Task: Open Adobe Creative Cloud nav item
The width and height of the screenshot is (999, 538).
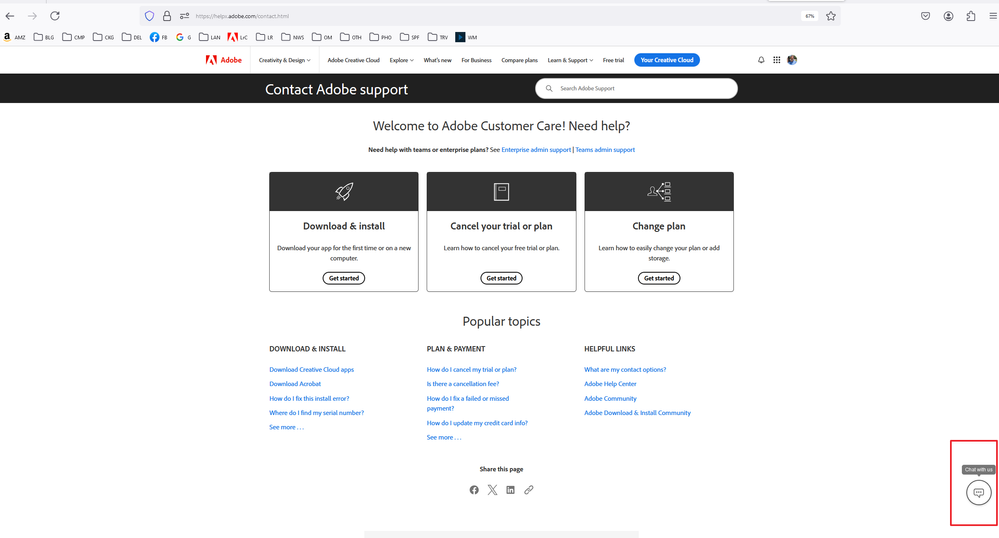Action: pos(354,60)
